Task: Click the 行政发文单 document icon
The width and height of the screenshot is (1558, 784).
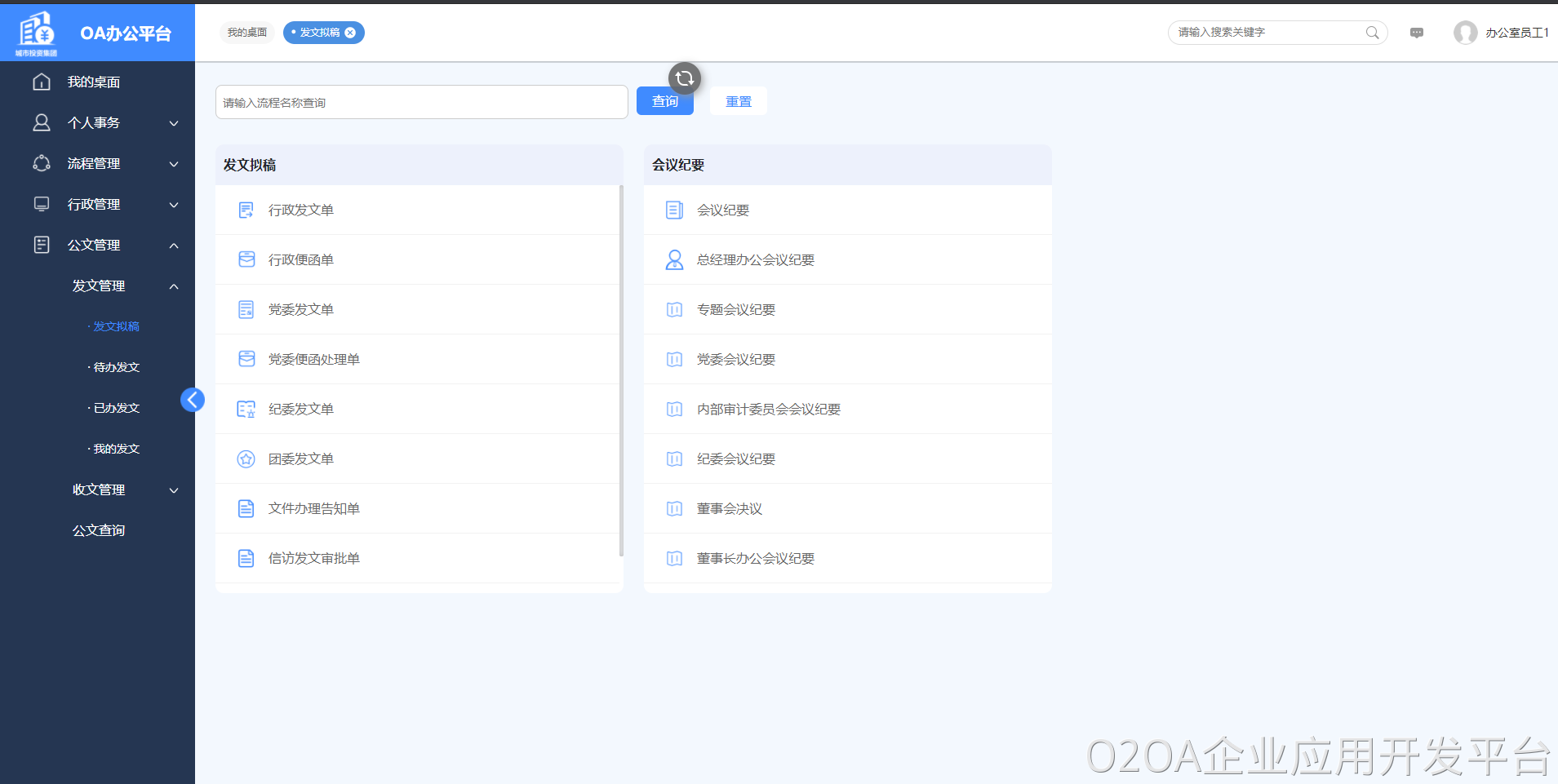Action: (246, 210)
